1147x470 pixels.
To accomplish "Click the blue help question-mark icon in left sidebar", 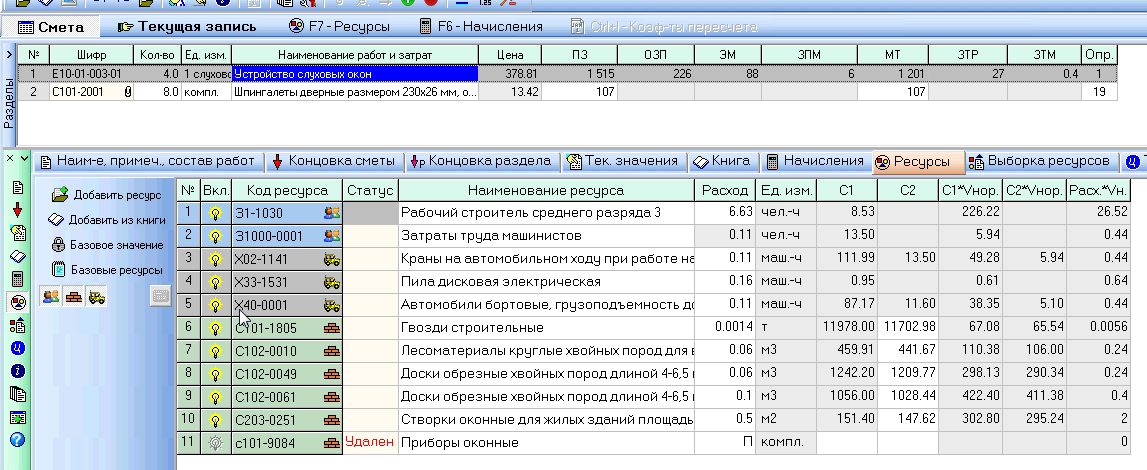I will tap(17, 439).
